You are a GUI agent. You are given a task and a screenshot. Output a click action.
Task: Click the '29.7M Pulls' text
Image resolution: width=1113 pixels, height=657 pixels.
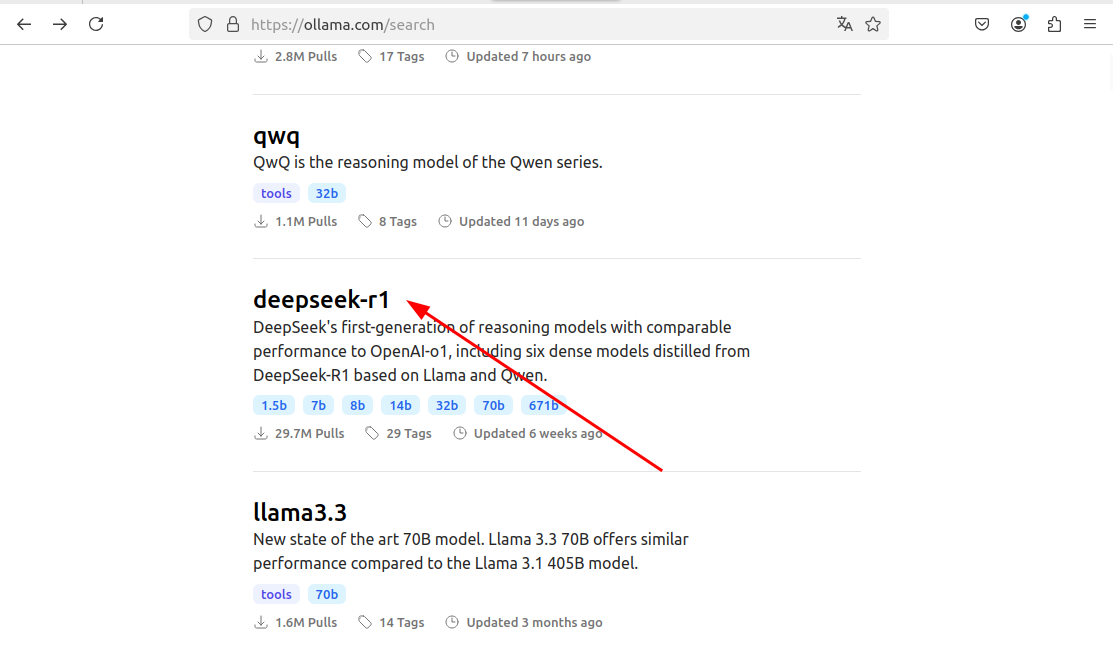(x=309, y=434)
